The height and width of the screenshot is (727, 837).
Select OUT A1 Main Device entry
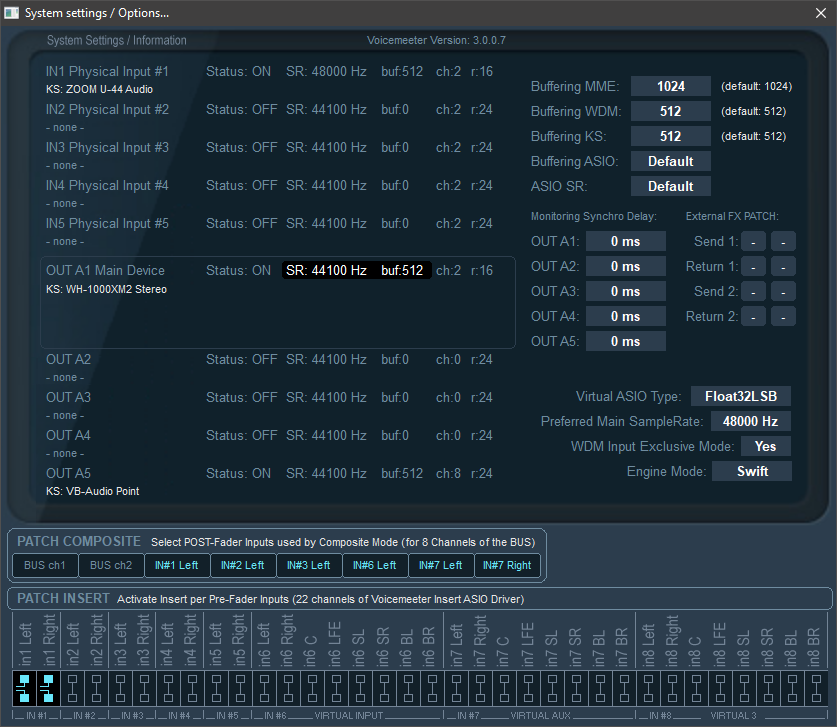(x=105, y=271)
